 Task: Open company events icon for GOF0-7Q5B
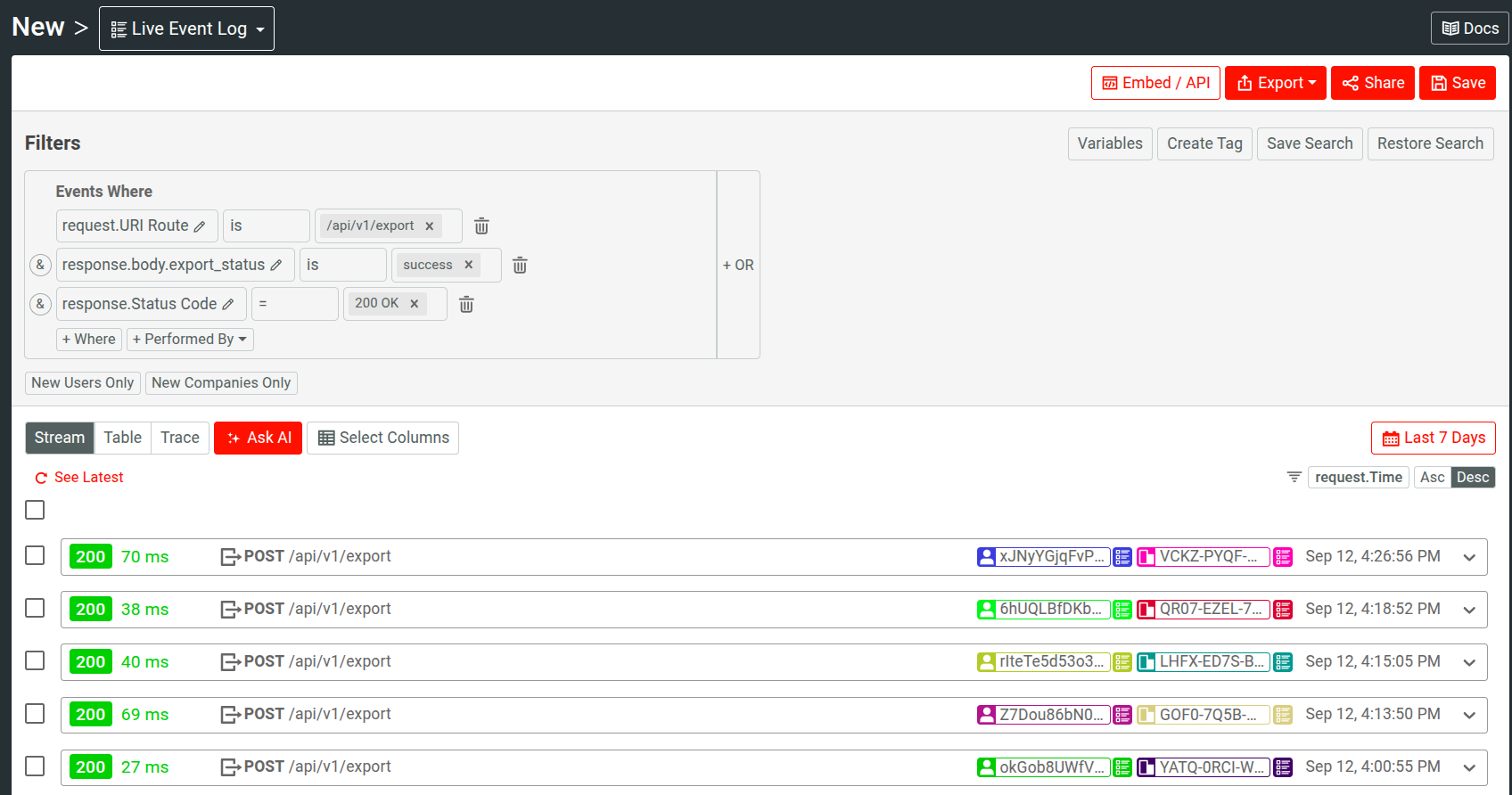coord(1283,715)
